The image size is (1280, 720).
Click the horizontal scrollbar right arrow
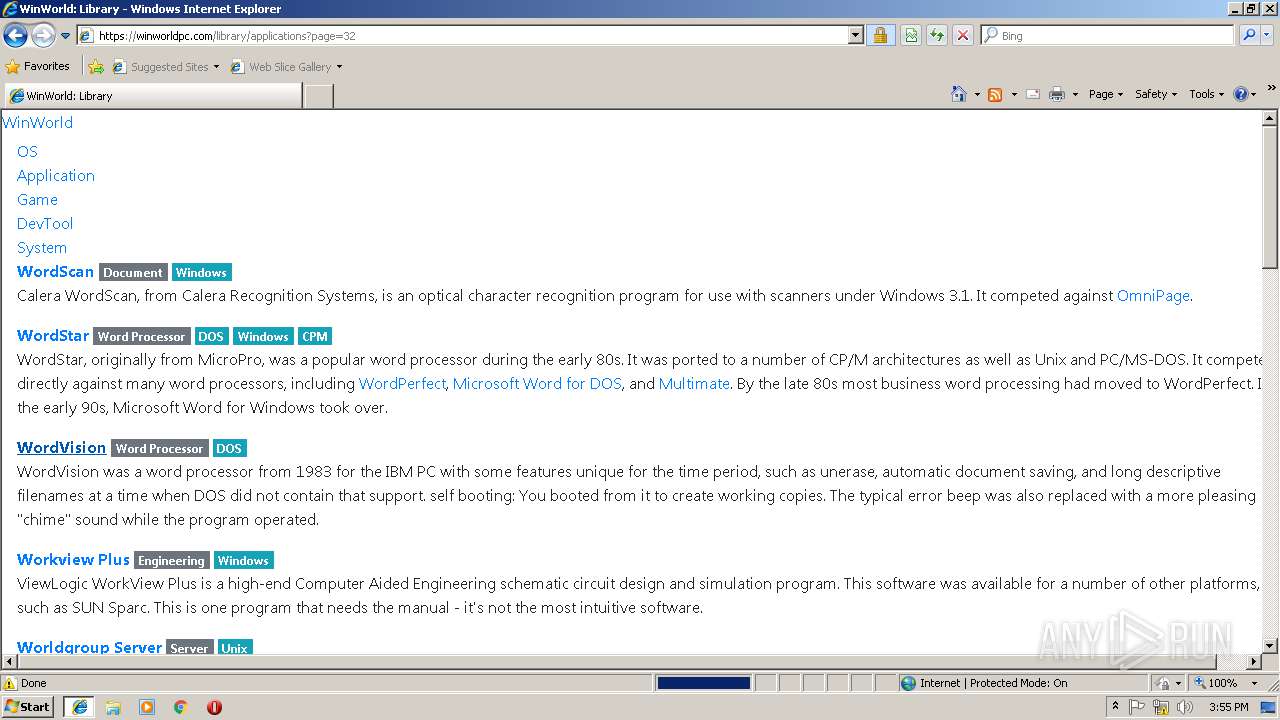tap(1254, 662)
